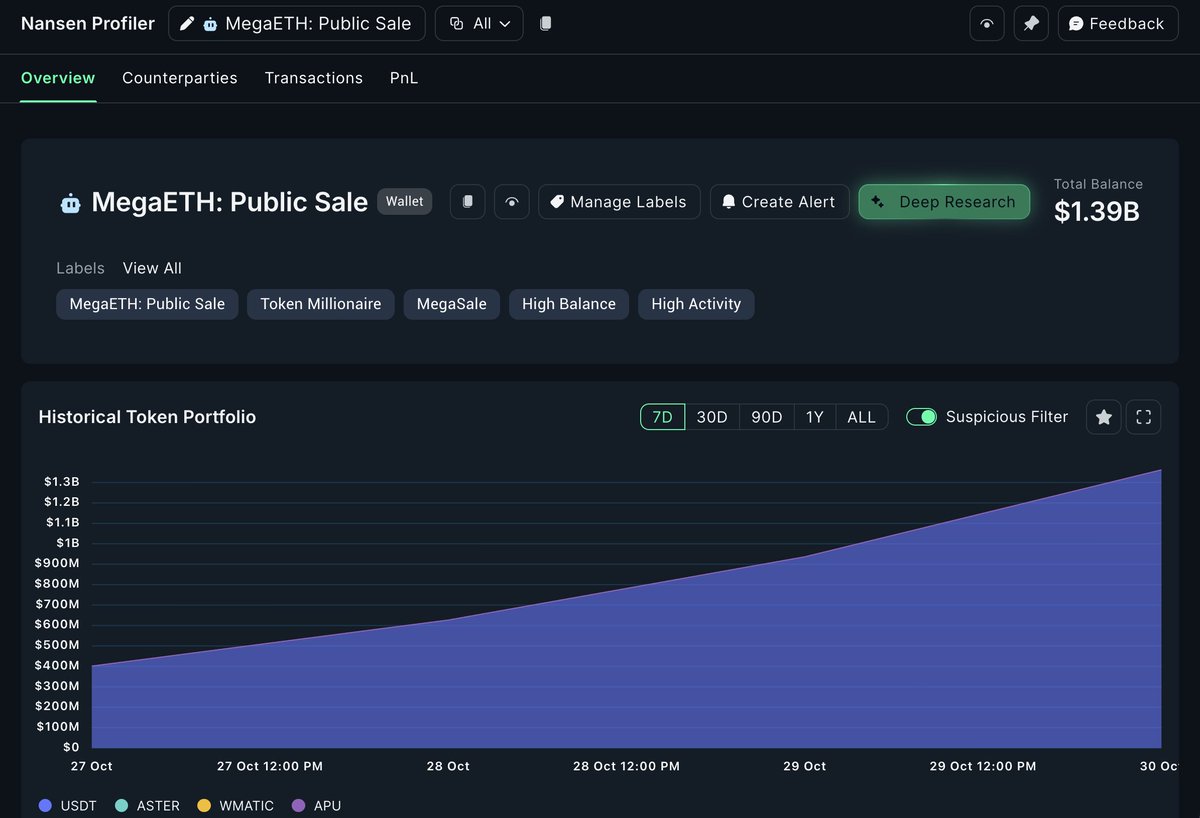
Task: Click the eye icon next to Create Alert
Action: coord(511,201)
